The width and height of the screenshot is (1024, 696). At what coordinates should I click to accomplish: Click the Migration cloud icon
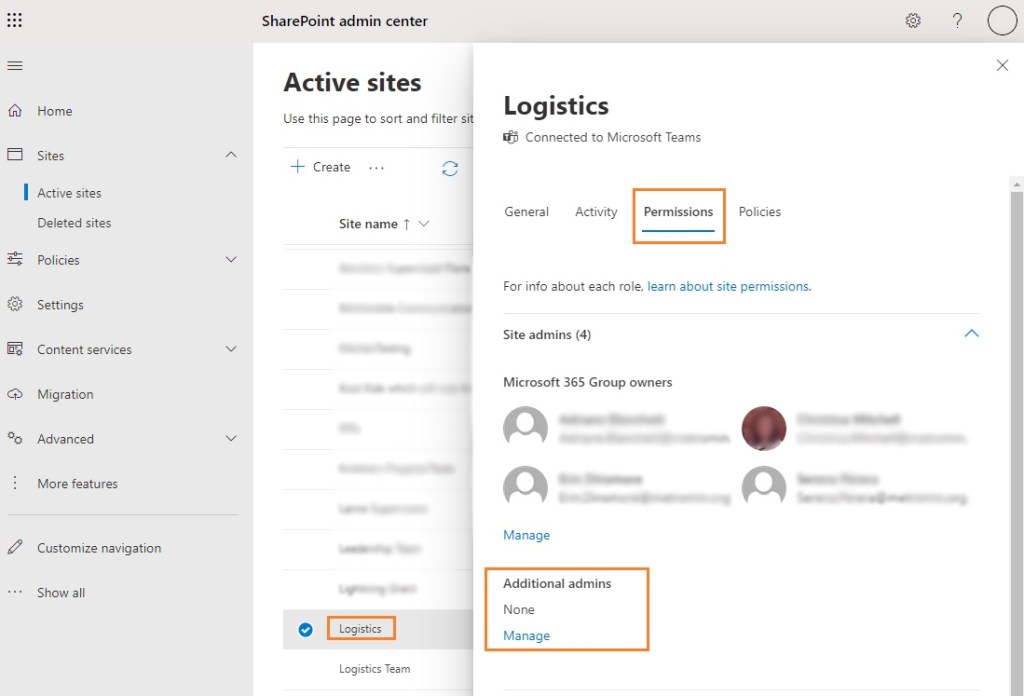(15, 394)
